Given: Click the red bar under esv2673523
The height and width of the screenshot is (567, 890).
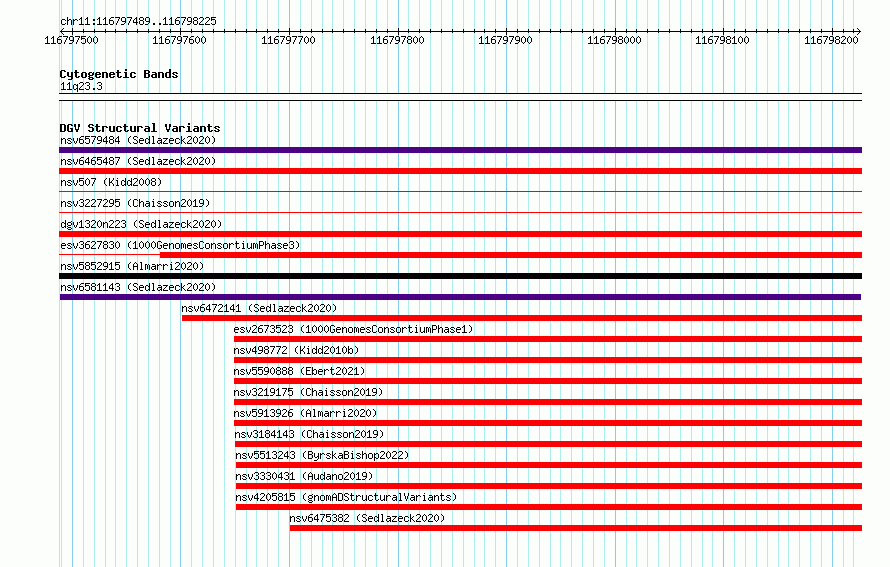Looking at the screenshot, I should pos(548,339).
